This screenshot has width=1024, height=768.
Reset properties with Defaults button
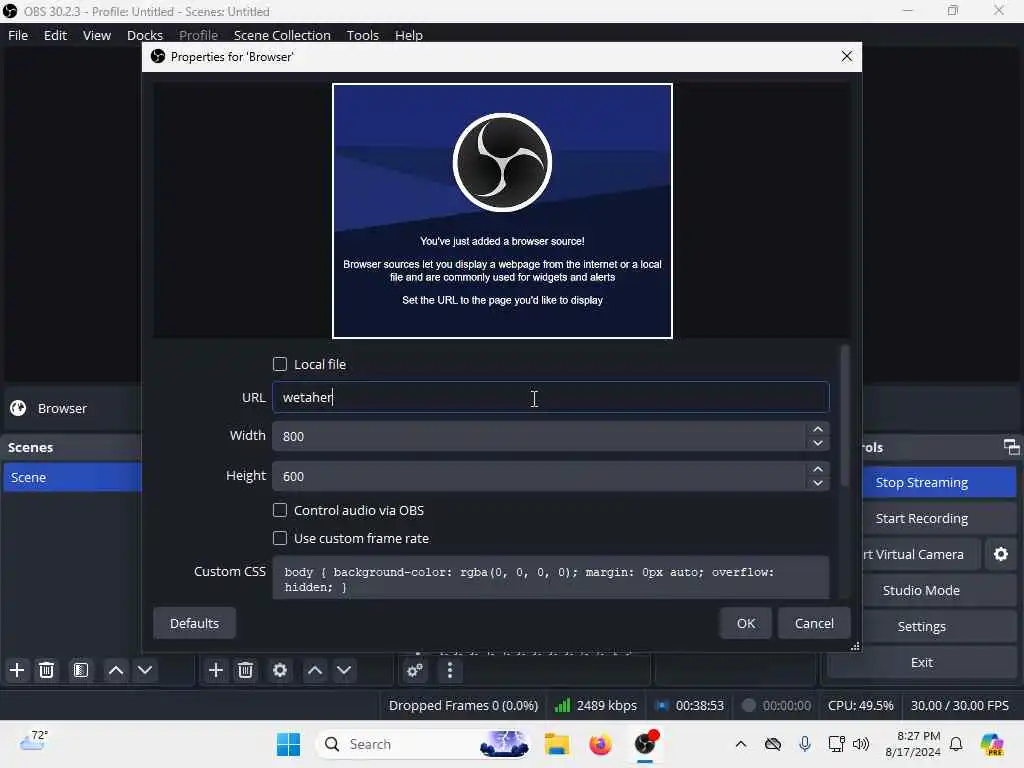(x=194, y=623)
